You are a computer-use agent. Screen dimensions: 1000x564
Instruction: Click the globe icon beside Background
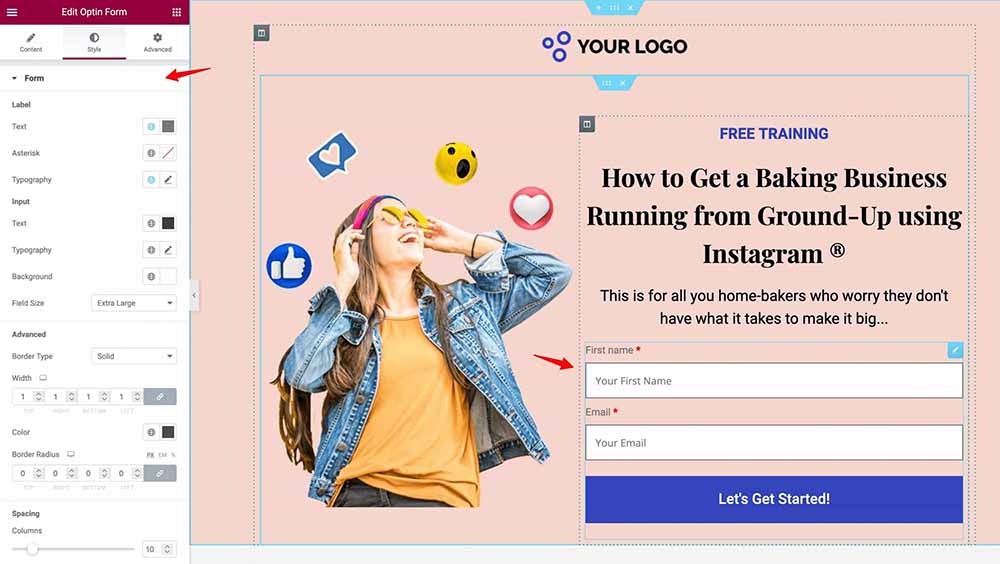(x=151, y=277)
